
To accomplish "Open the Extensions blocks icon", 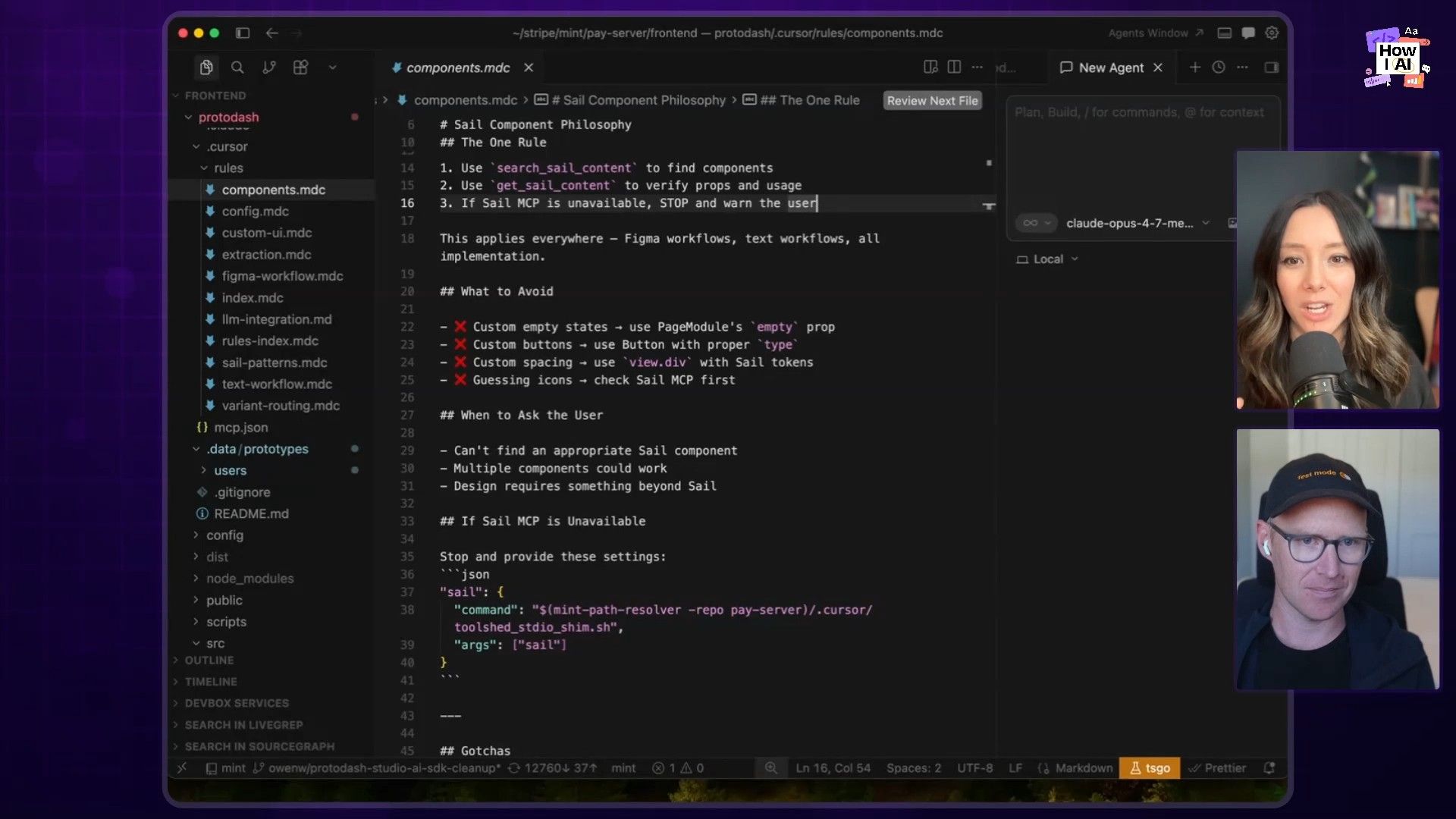I will pyautogui.click(x=300, y=67).
